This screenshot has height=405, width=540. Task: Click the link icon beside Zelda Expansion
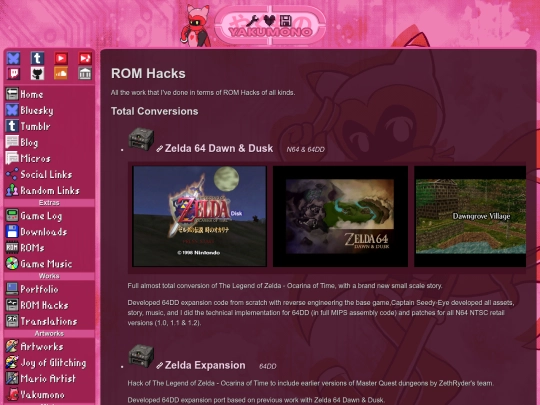pos(159,366)
